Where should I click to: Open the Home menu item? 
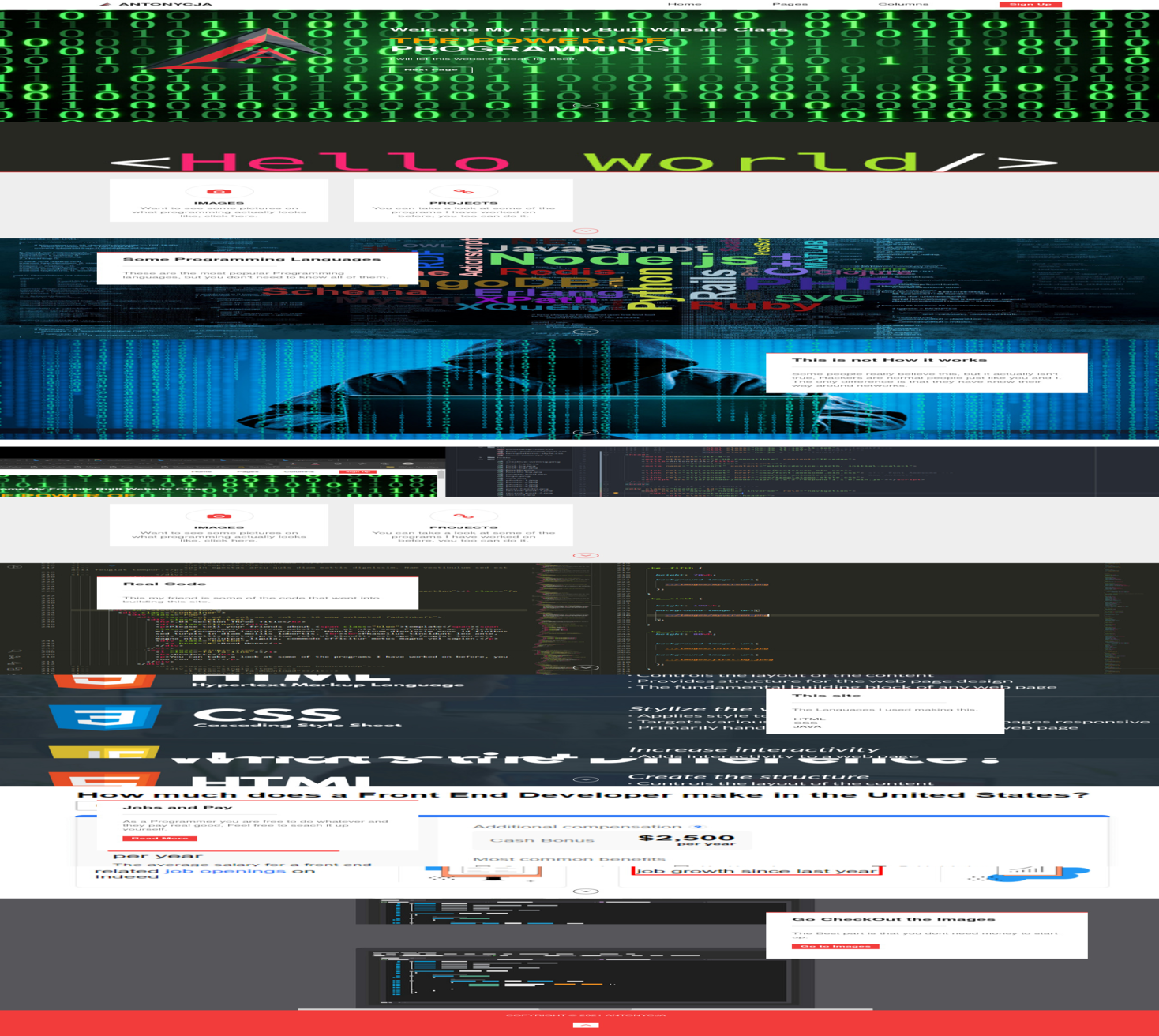(685, 4)
